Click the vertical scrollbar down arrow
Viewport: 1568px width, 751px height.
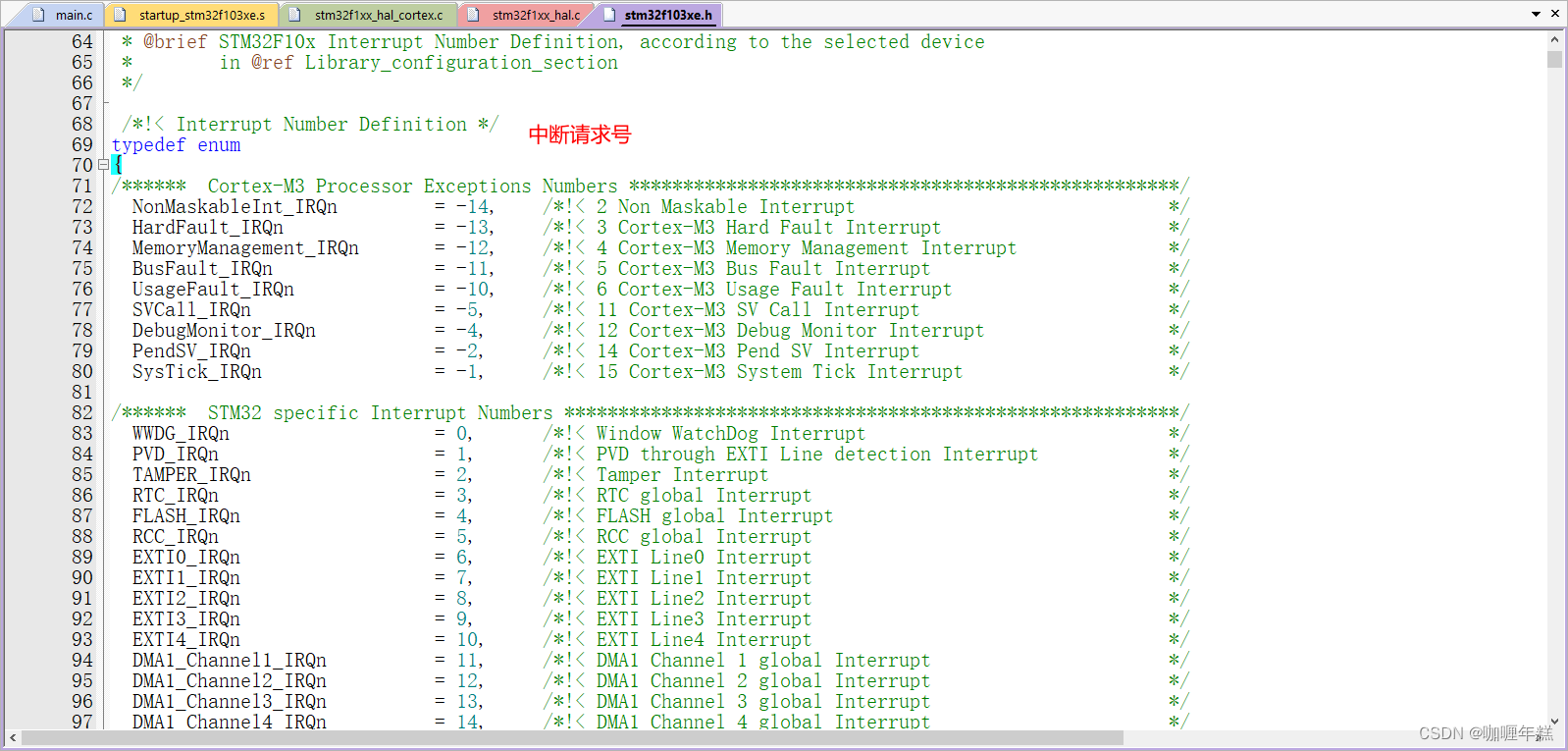(1554, 721)
